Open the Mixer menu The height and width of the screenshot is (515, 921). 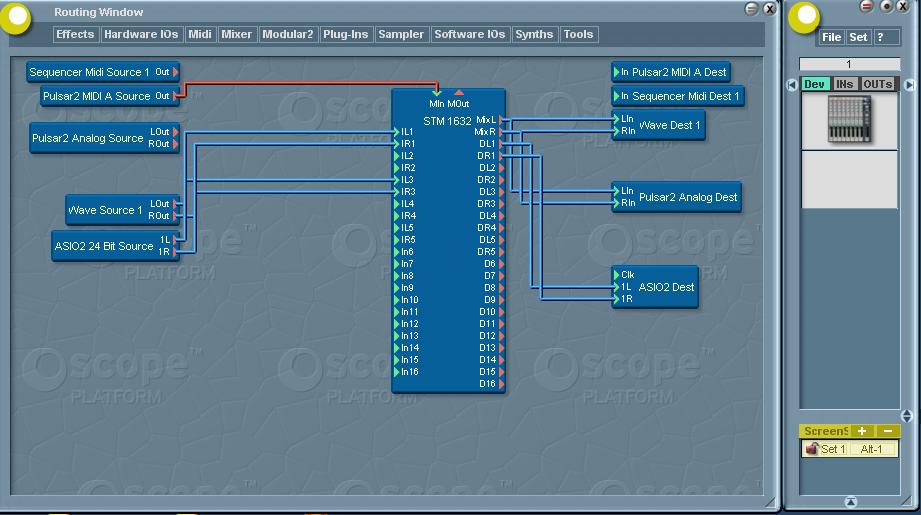pos(236,34)
